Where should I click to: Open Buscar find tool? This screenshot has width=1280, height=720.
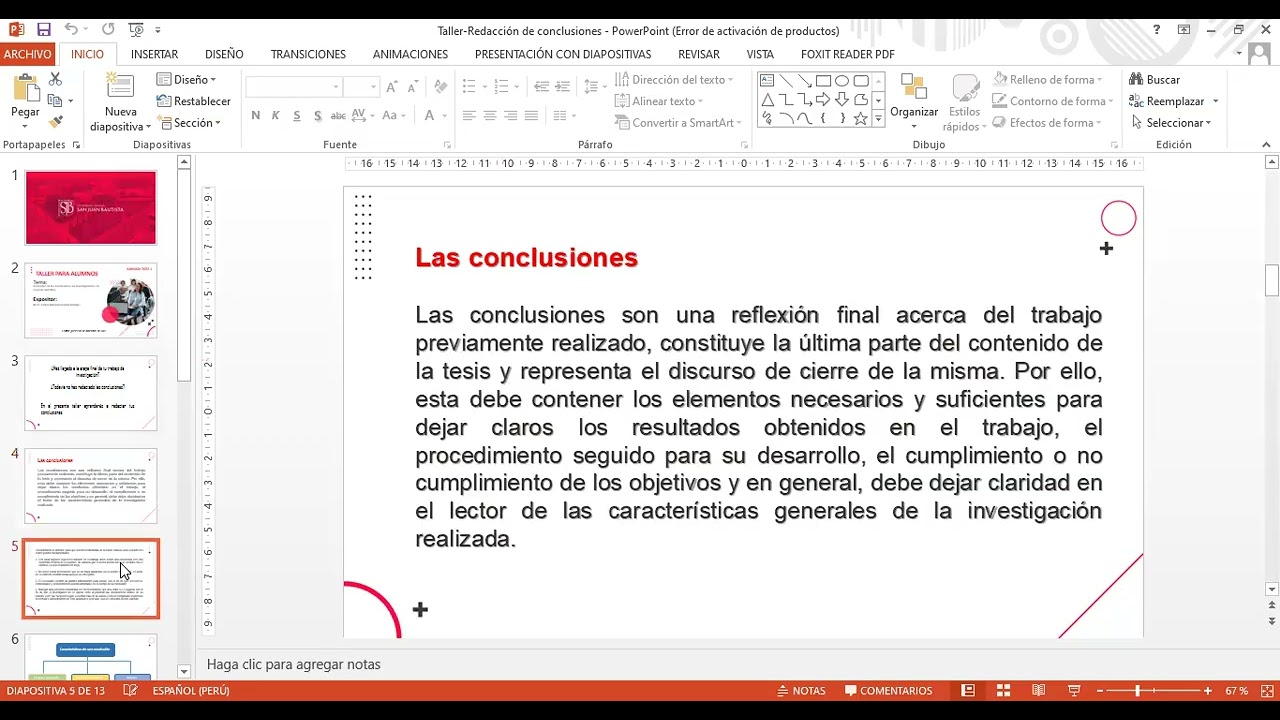pos(1155,79)
